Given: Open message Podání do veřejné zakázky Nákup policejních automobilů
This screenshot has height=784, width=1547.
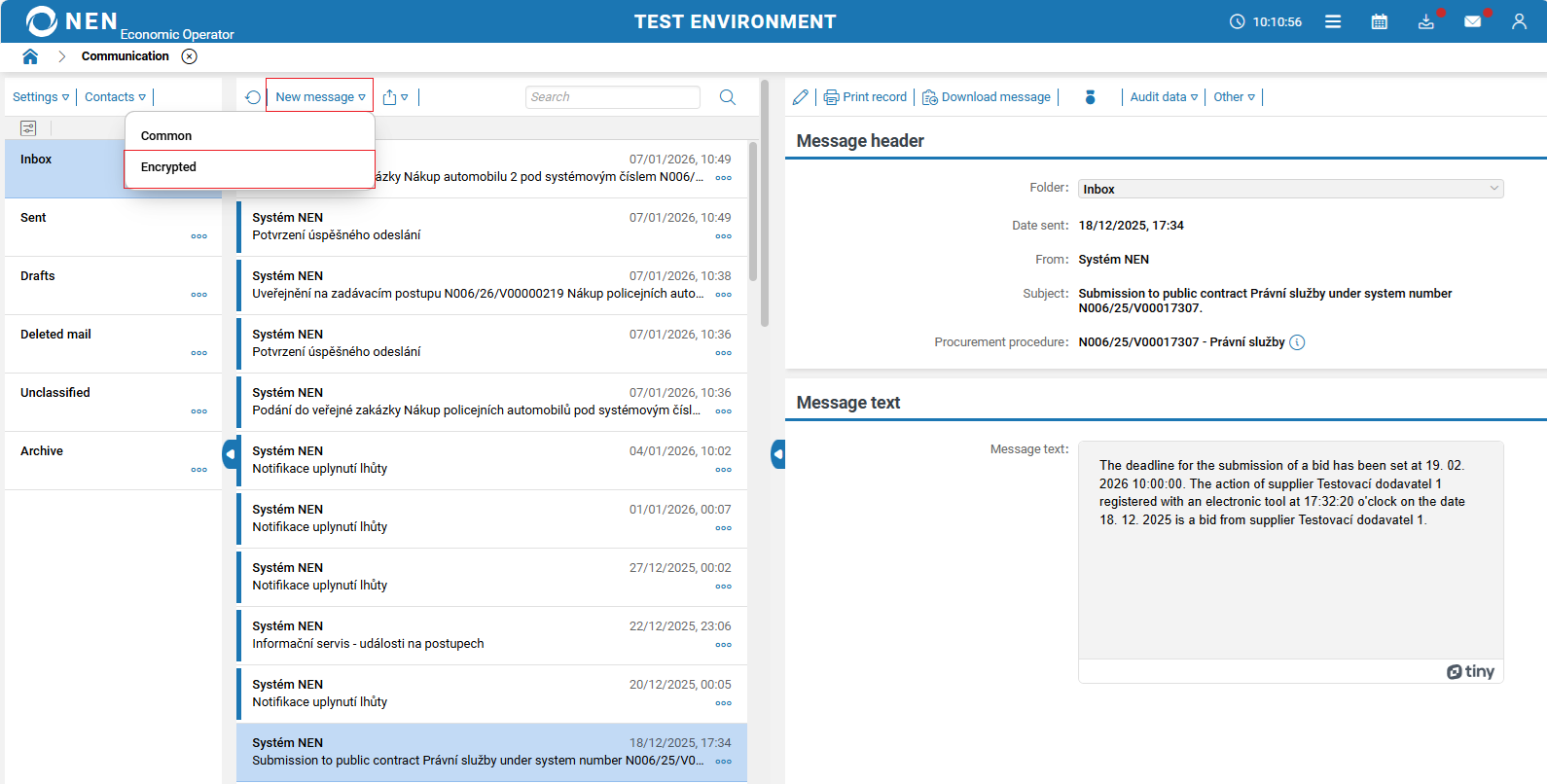Looking at the screenshot, I should [491, 402].
